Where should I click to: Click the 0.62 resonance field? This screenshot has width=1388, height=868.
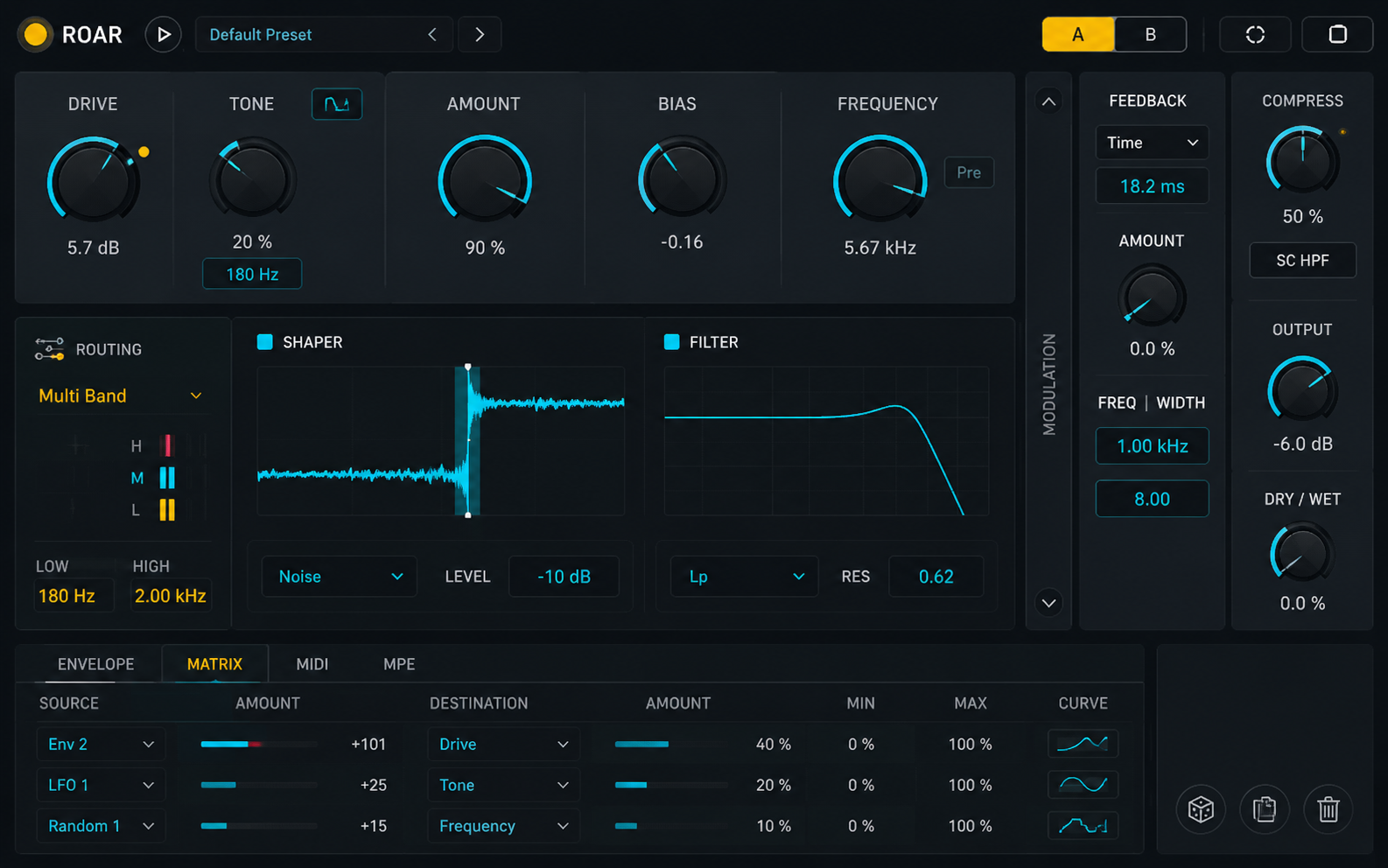pyautogui.click(x=936, y=577)
